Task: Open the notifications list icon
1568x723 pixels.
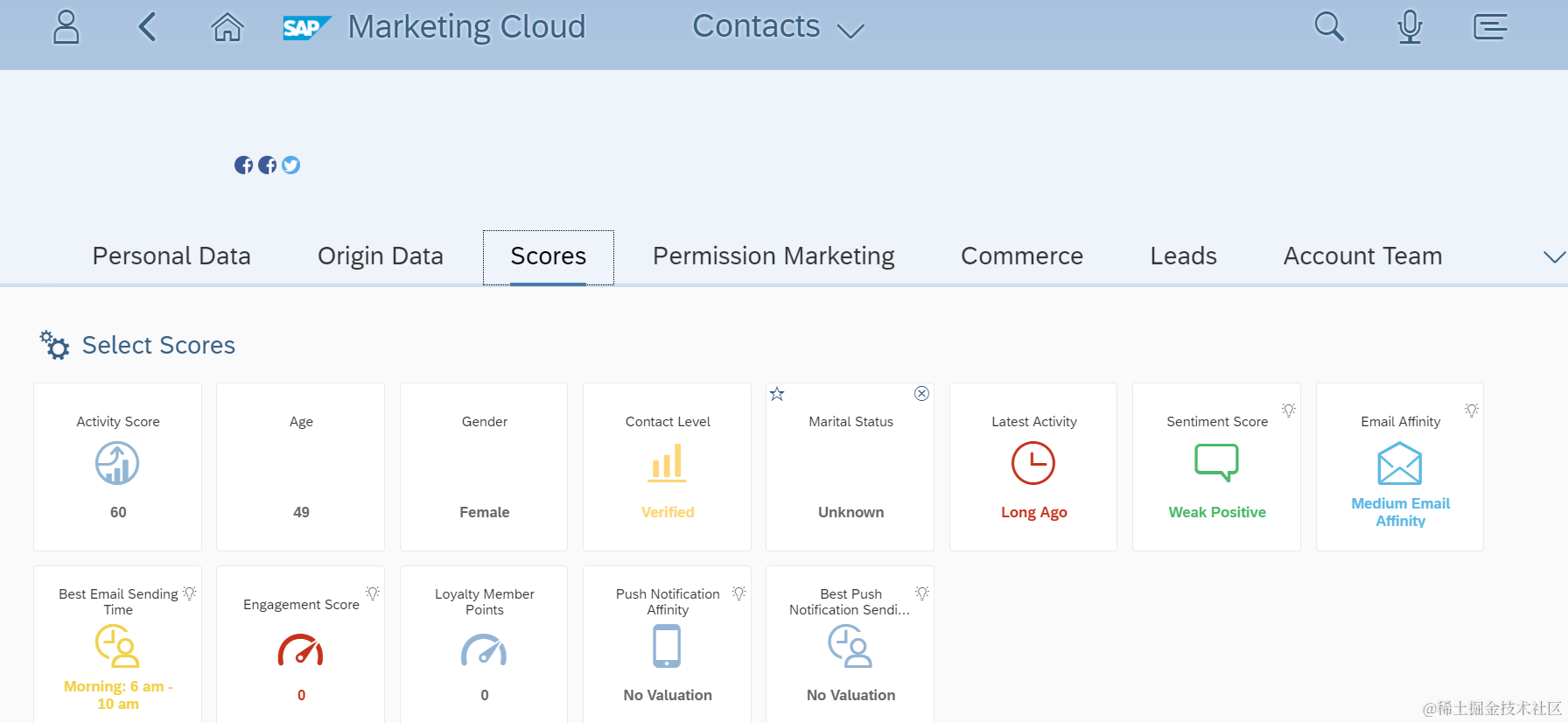Action: pyautogui.click(x=1489, y=27)
